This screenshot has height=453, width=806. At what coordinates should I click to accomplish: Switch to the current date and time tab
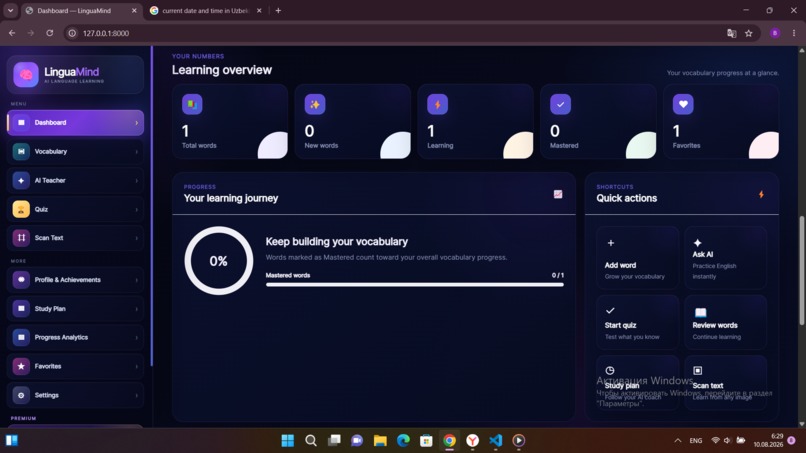click(206, 10)
